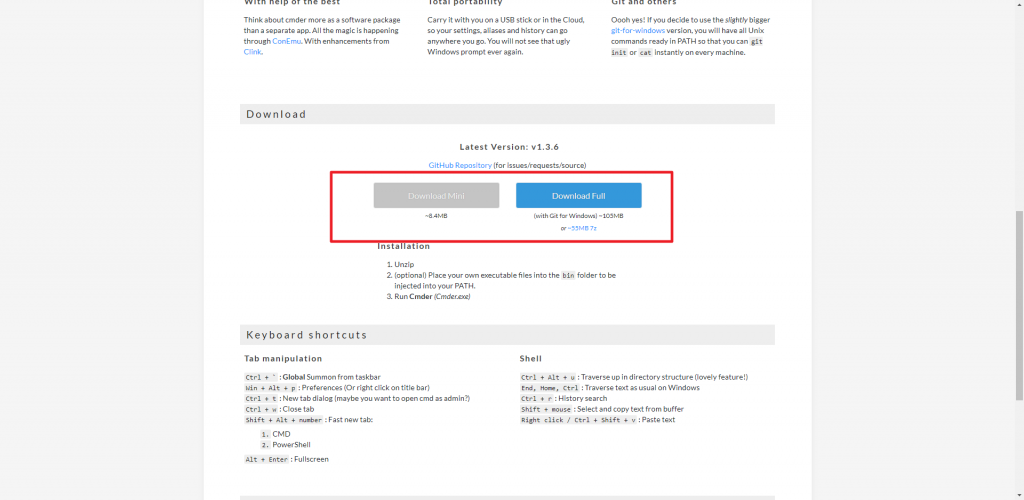Viewport: 1024px width, 500px height.
Task: Click the Shift + mouse shortcut code
Action: 547,409
